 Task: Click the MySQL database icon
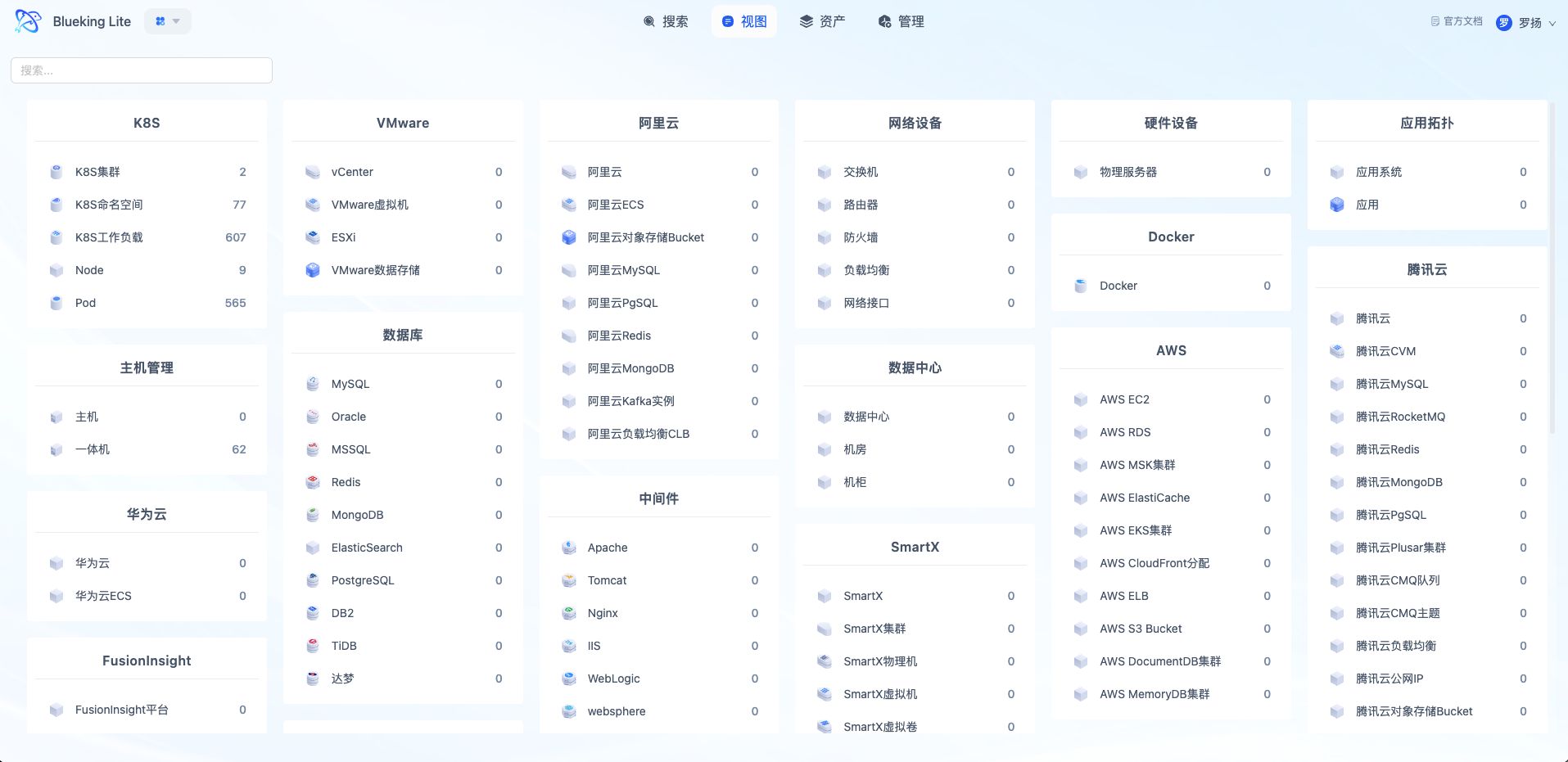coord(313,384)
